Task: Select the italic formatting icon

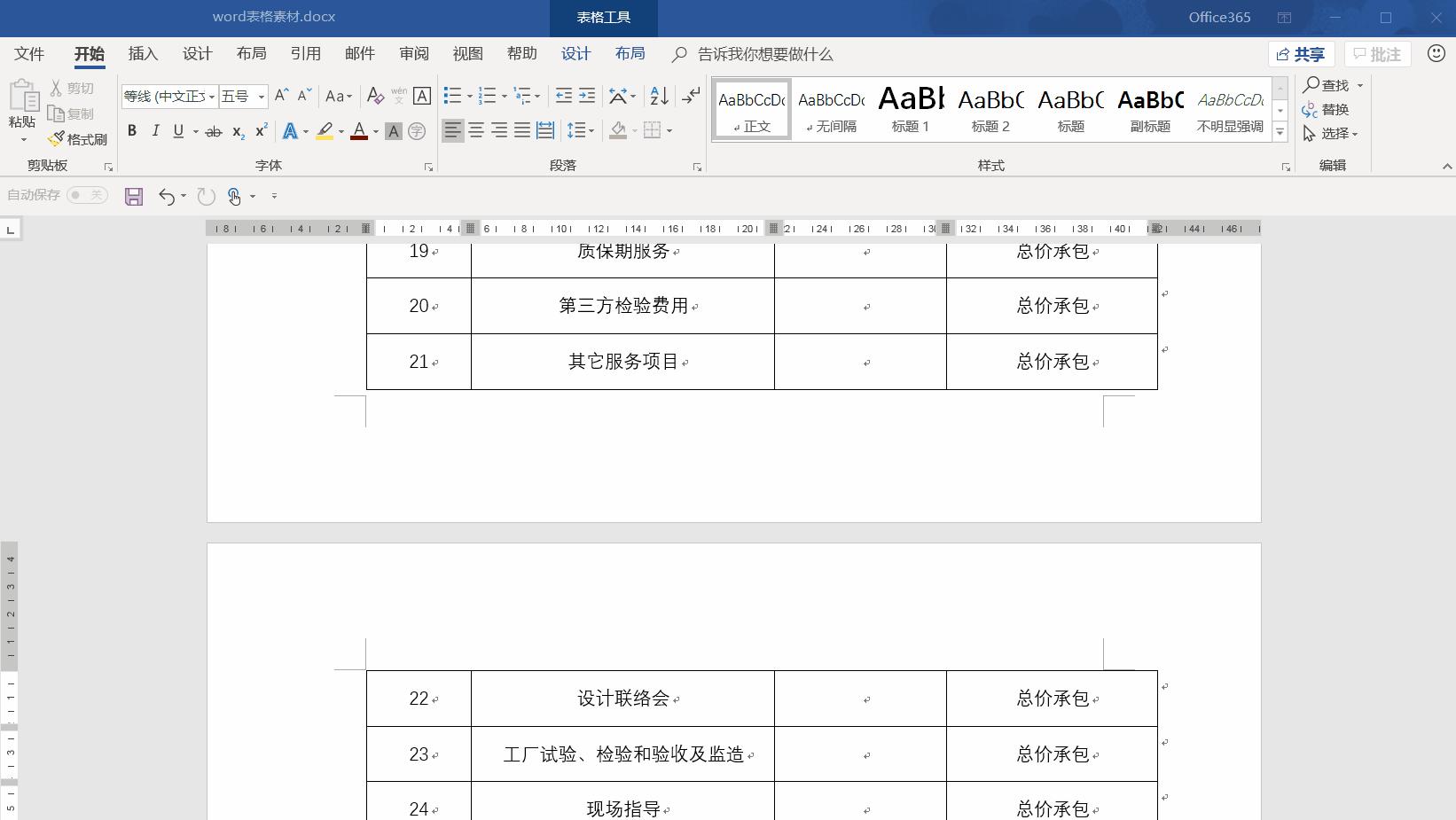Action: coord(155,130)
